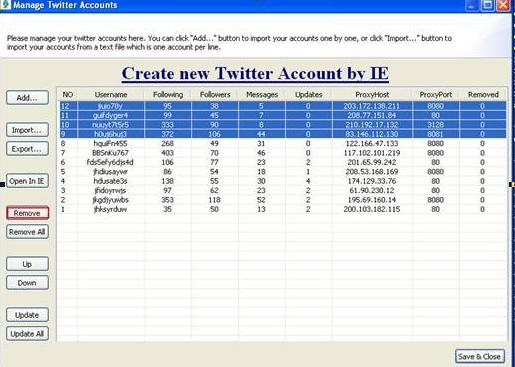The width and height of the screenshot is (515, 367).
Task: Click Following value 353 for jkgdjyuwbs
Action: point(167,200)
